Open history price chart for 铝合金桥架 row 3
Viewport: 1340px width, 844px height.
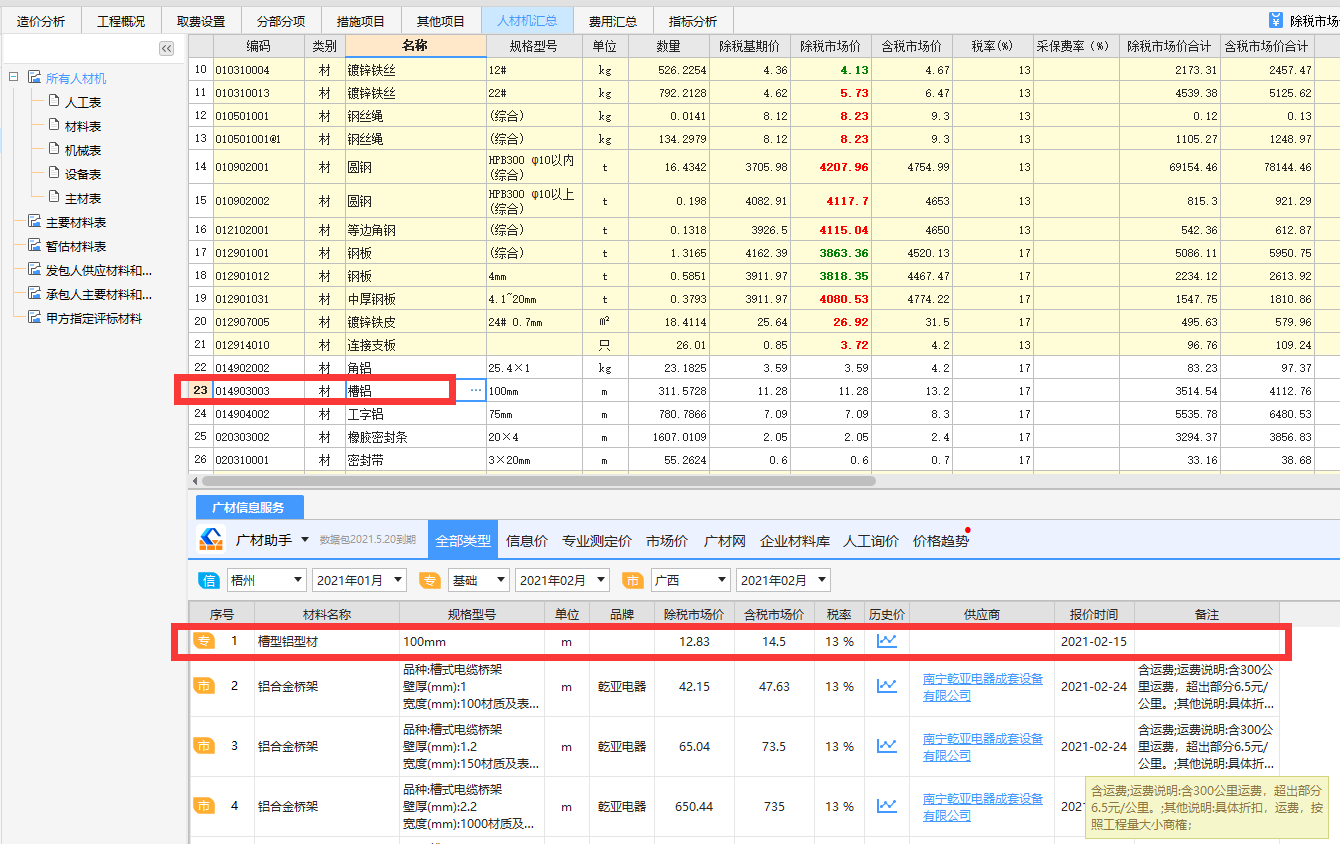pyautogui.click(x=886, y=746)
